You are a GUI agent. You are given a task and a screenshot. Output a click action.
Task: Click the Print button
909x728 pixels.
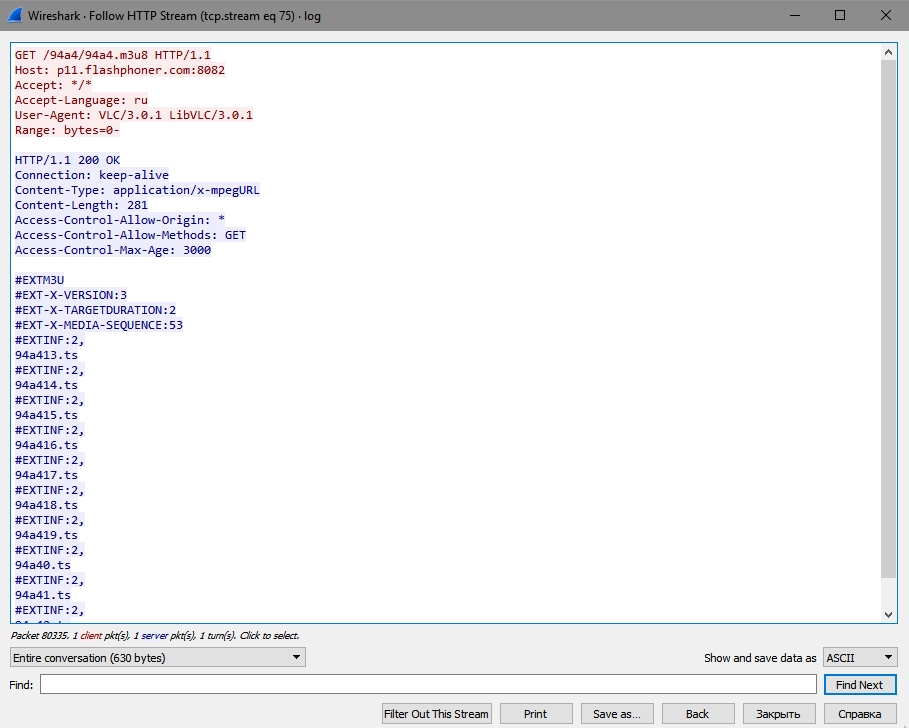pyautogui.click(x=535, y=714)
